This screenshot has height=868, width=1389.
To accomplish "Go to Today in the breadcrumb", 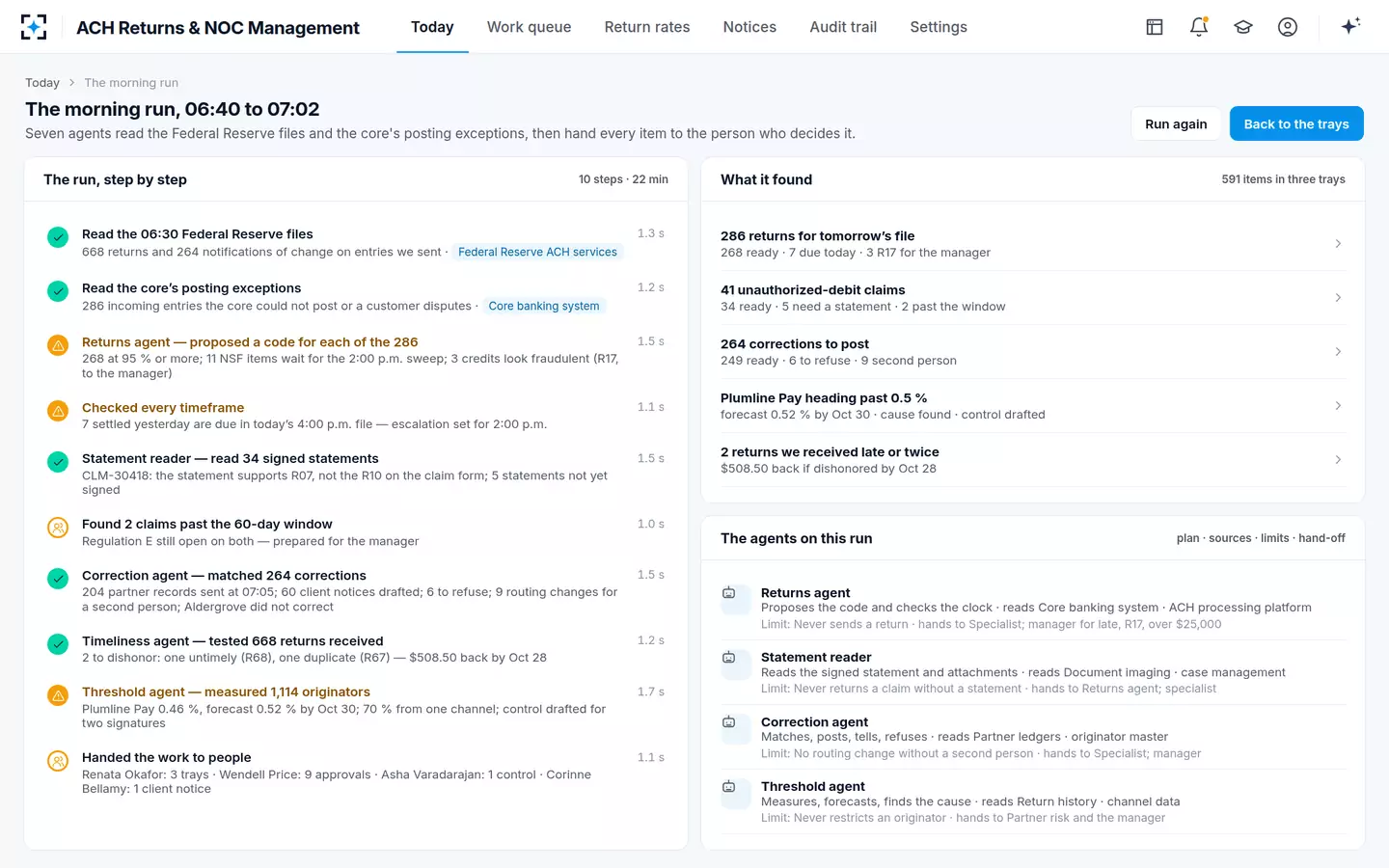I will [x=42, y=83].
